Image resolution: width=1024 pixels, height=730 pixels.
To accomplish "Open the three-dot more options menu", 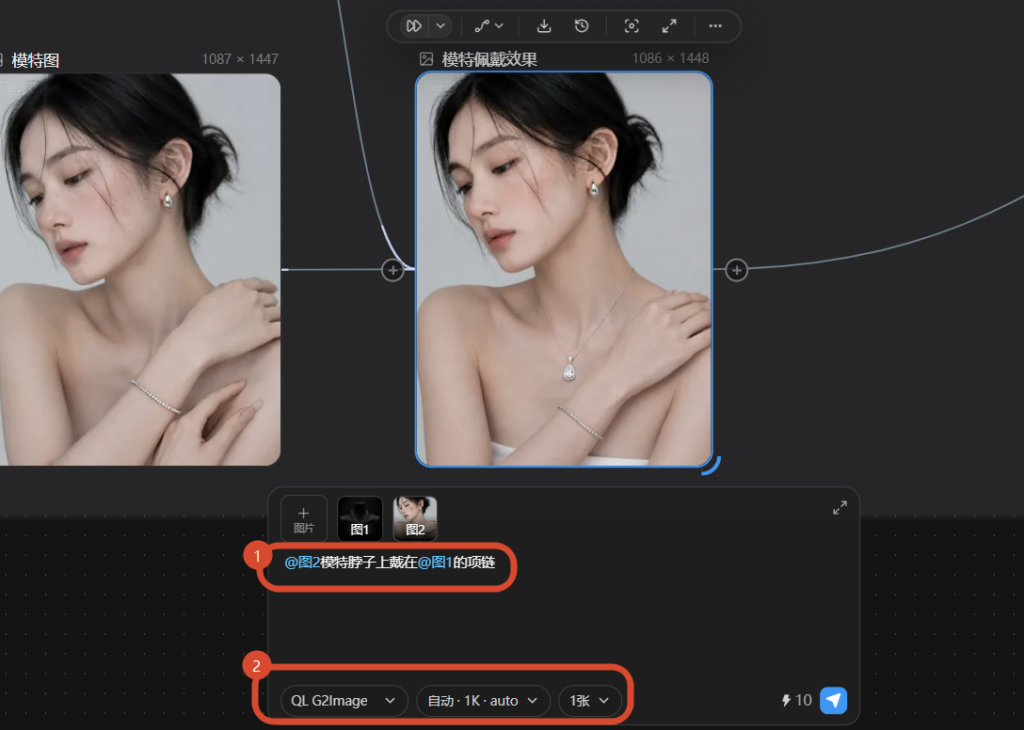I will 715,26.
